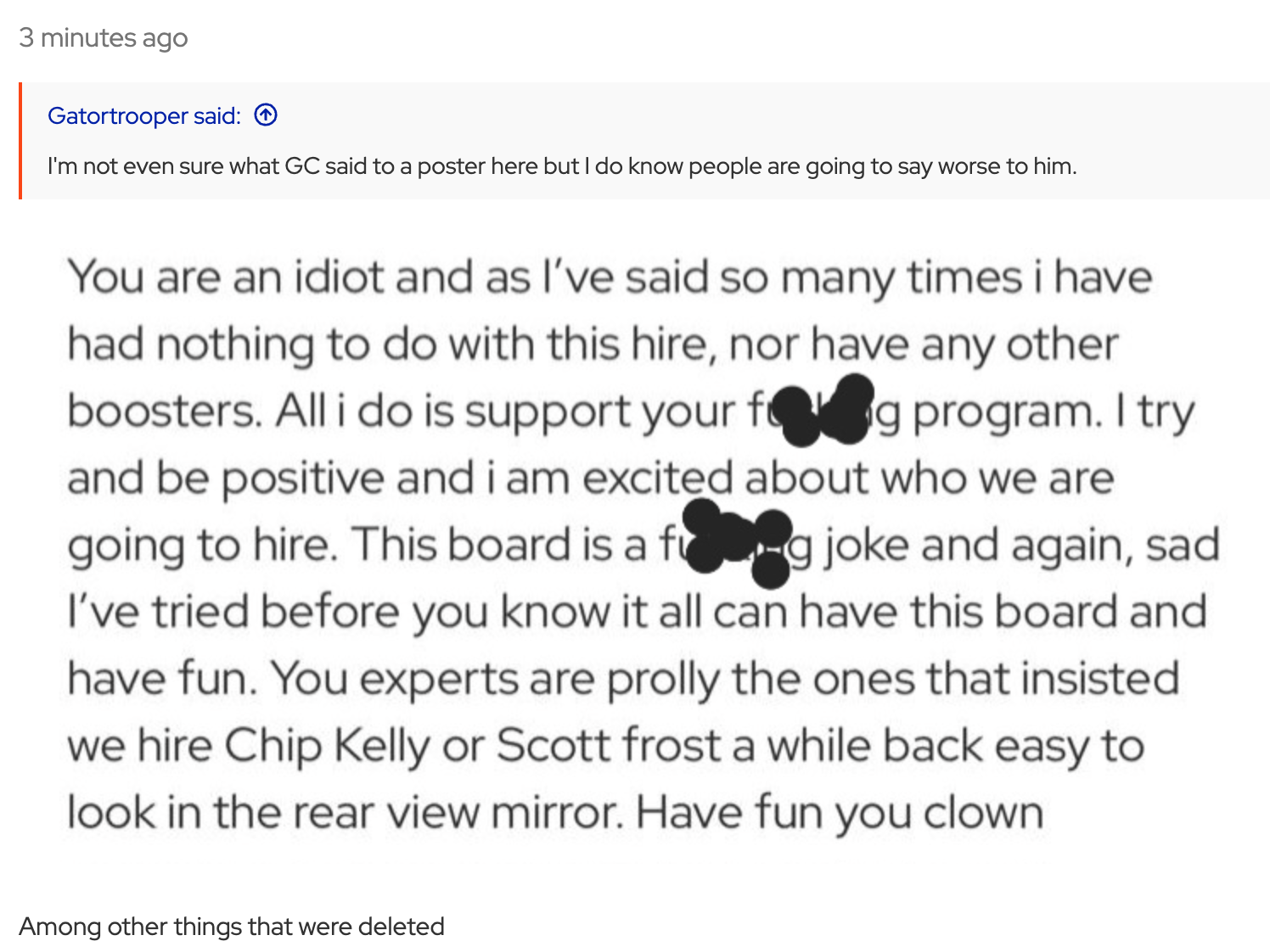1270x952 pixels.
Task: Click the orange bar left of the quote
Action: 20,141
